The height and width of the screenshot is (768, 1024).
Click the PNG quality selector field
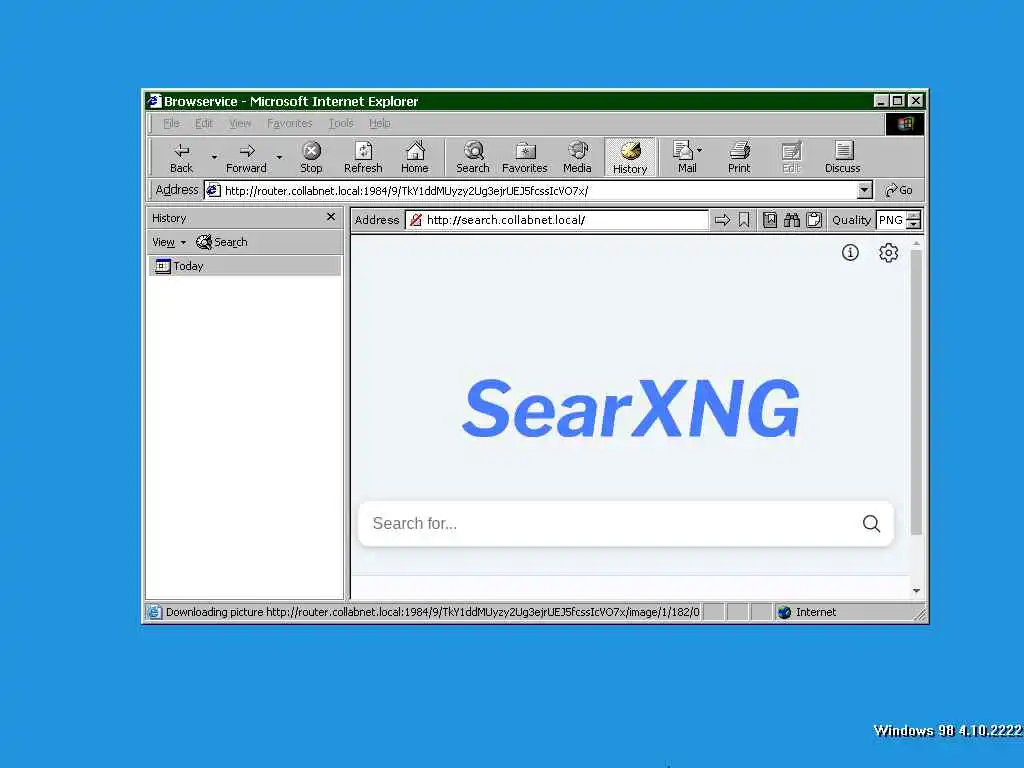pos(891,220)
